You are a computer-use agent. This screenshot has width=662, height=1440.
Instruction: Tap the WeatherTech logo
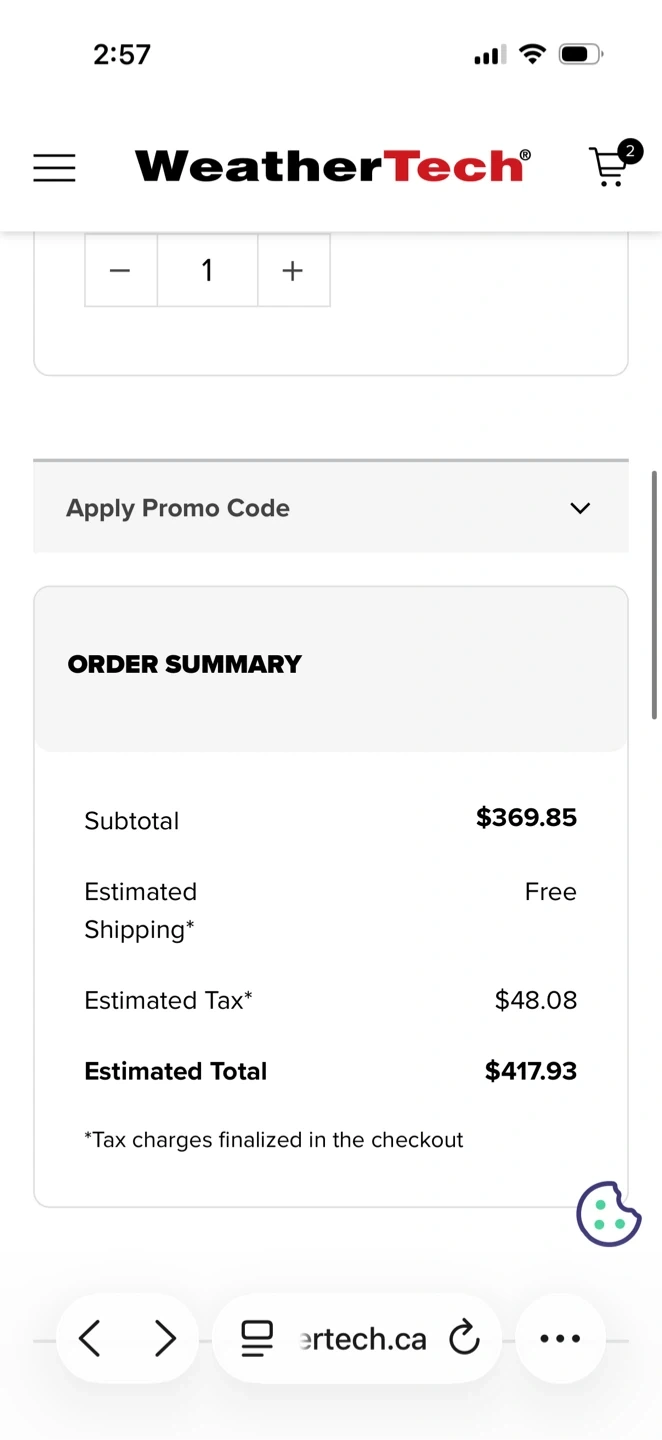tap(332, 166)
